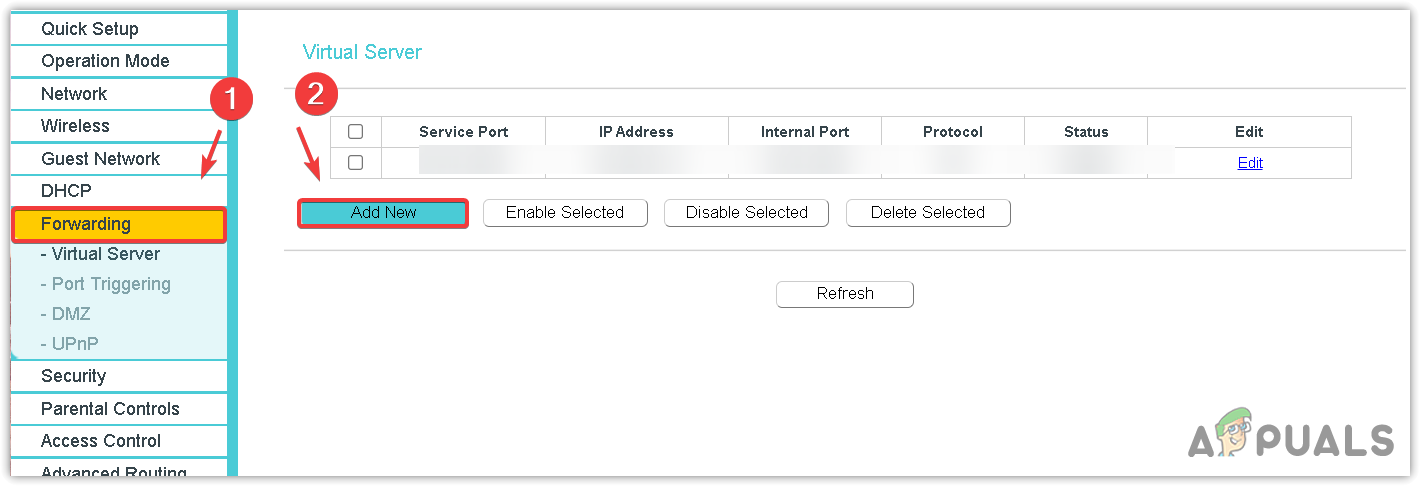Open the Network menu item
The width and height of the screenshot is (1420, 486).
[74, 94]
